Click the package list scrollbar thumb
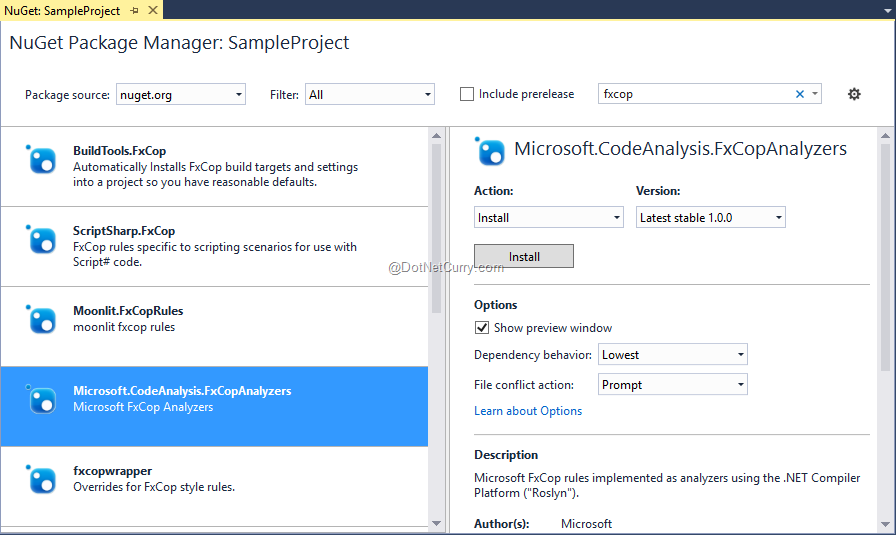This screenshot has width=896, height=535. [437, 229]
